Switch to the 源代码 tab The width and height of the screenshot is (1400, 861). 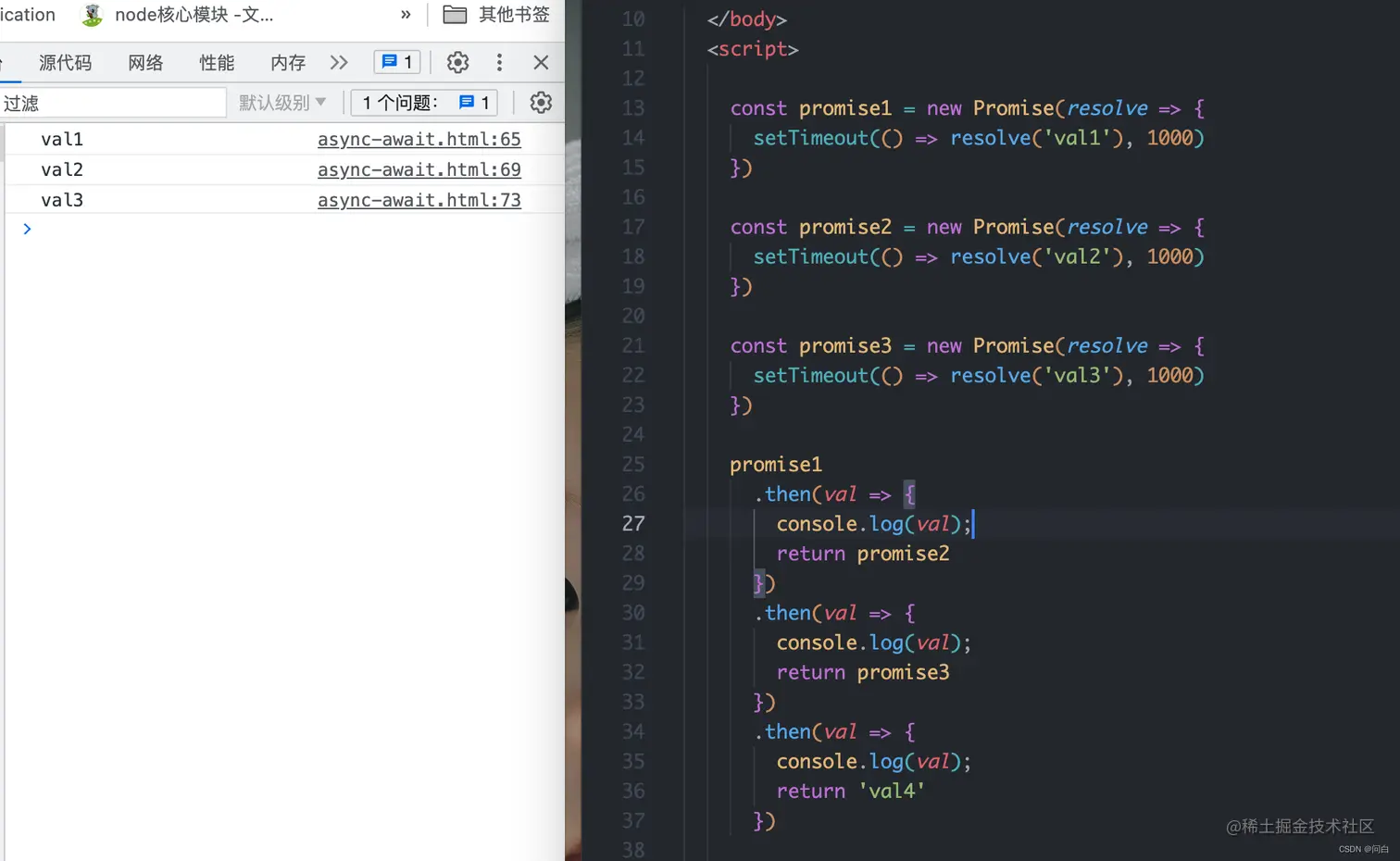click(66, 62)
